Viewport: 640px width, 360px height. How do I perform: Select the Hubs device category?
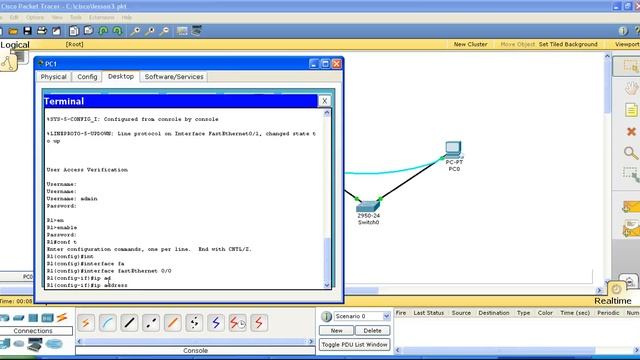33,318
